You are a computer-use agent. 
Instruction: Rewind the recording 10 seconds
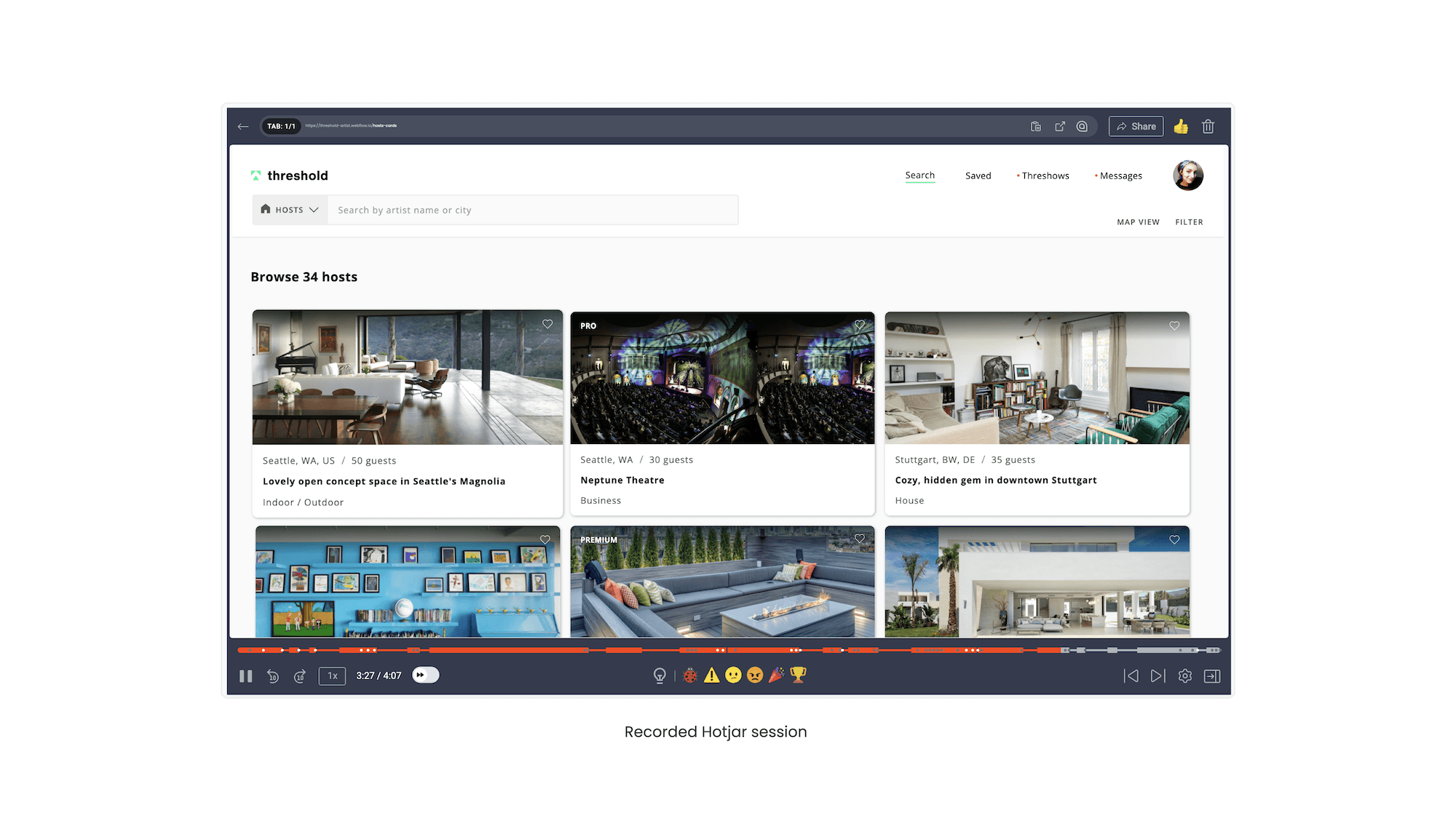coord(273,676)
